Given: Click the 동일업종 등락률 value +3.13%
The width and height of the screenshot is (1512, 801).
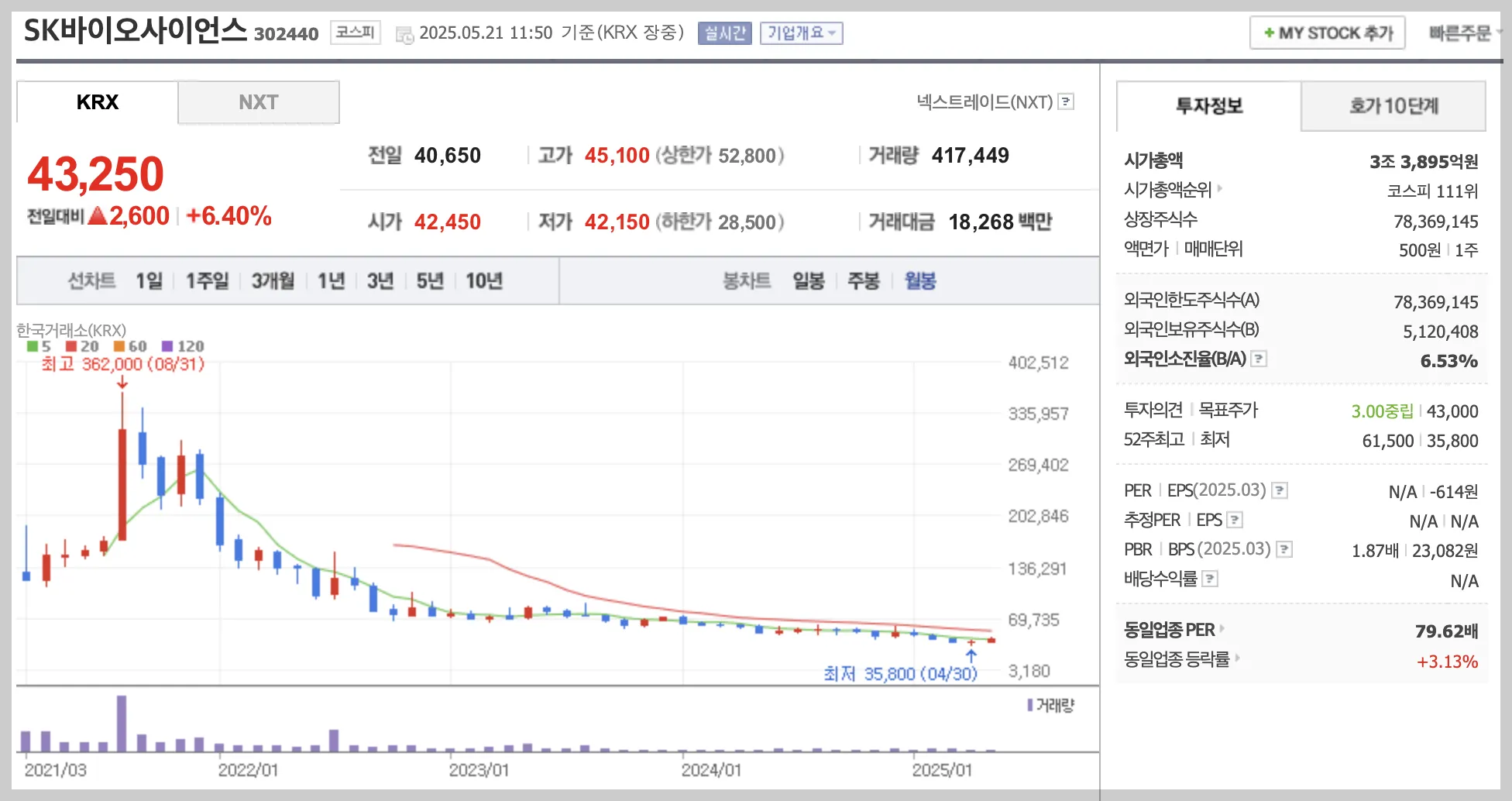Looking at the screenshot, I should [x=1447, y=662].
